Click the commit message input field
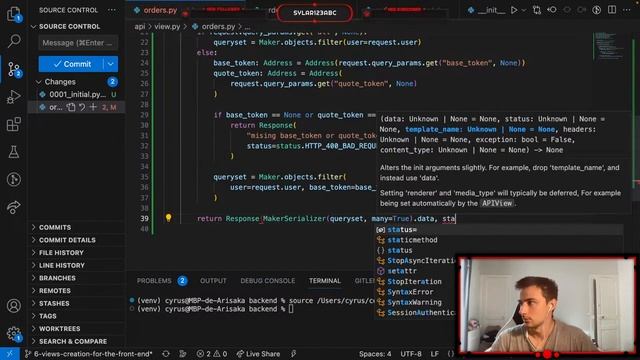 (78, 43)
